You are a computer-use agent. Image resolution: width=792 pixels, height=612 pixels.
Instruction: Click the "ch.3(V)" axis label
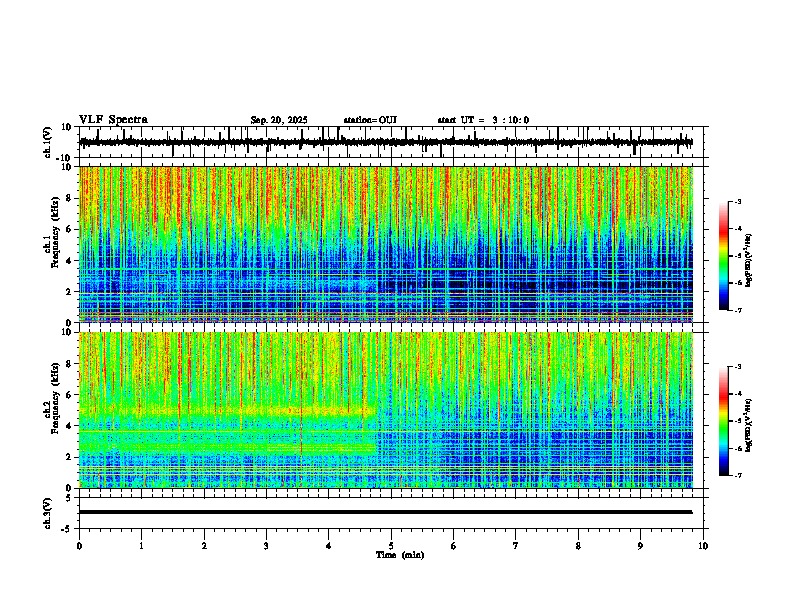click(48, 513)
